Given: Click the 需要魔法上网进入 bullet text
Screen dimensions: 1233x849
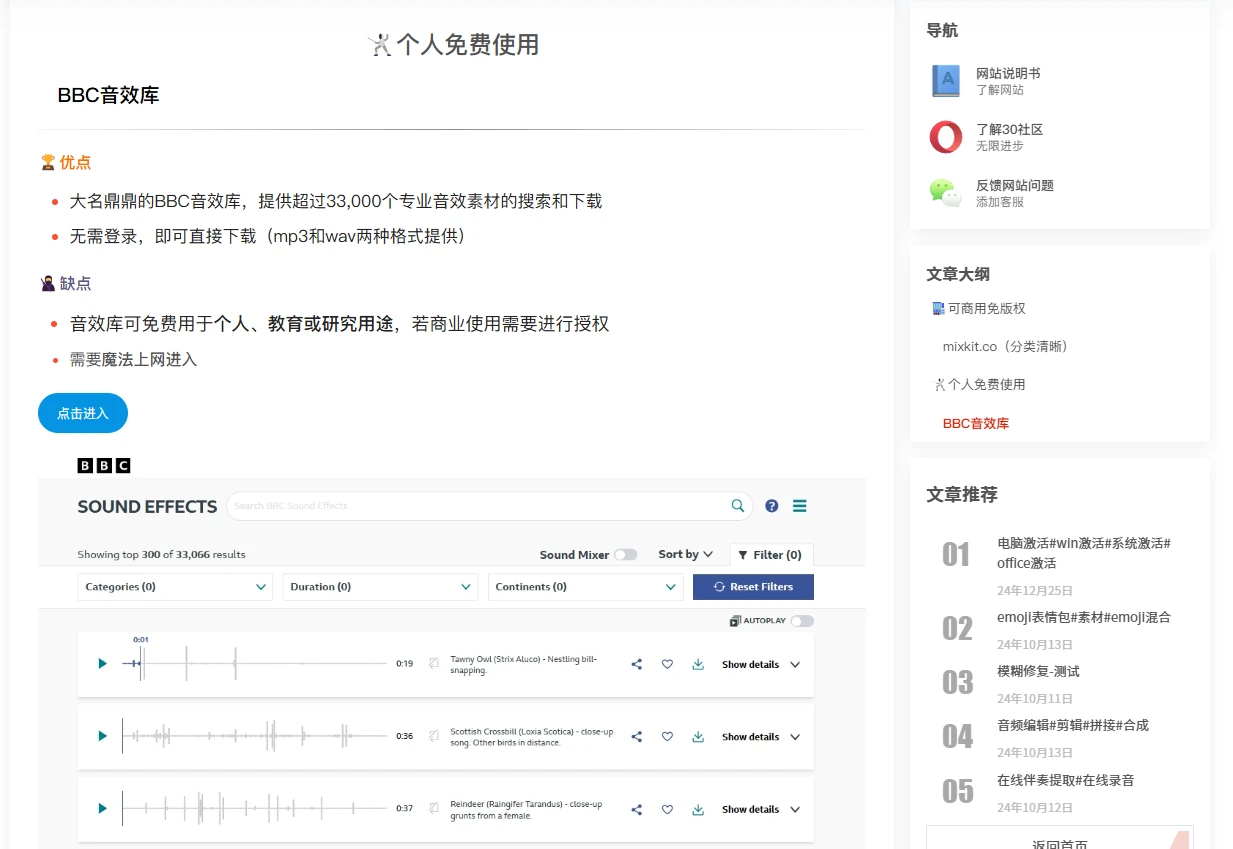Looking at the screenshot, I should (x=133, y=359).
